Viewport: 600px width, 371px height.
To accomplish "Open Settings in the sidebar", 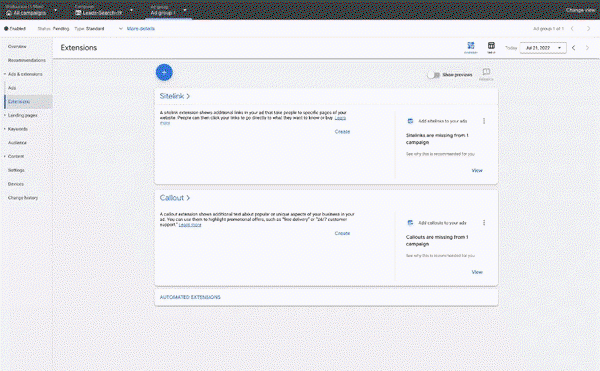I will coord(16,170).
